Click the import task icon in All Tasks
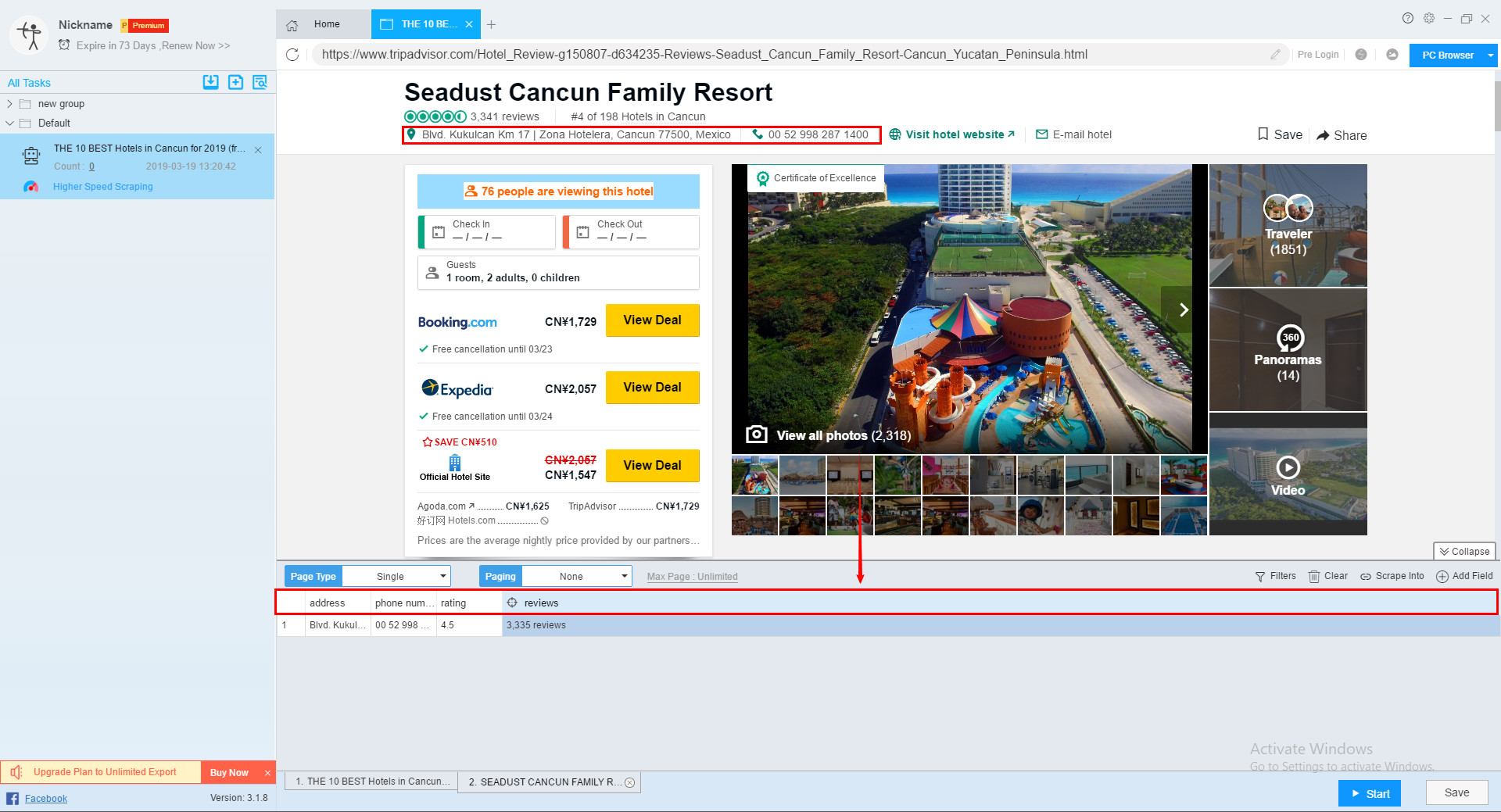Screen dimensions: 1501x812 [x=210, y=82]
